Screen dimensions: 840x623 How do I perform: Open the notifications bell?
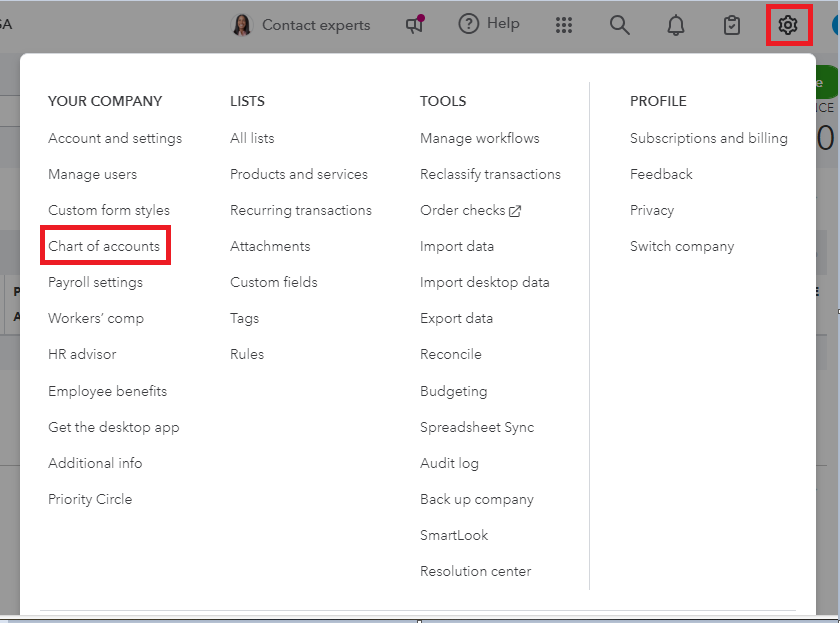676,25
